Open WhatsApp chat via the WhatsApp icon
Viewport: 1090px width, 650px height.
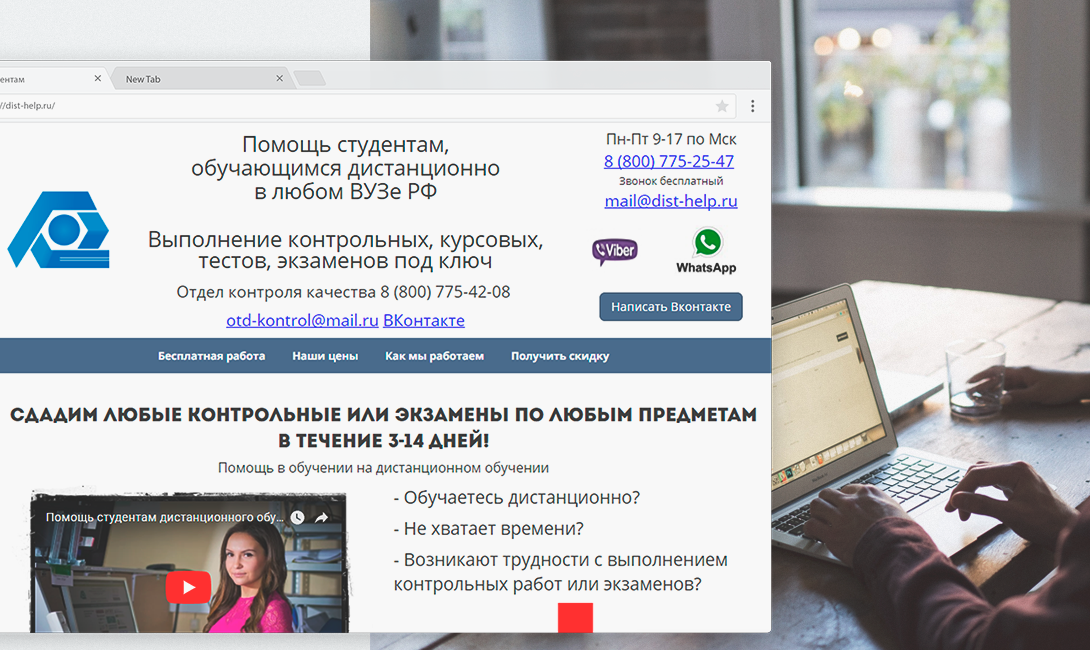click(x=706, y=251)
